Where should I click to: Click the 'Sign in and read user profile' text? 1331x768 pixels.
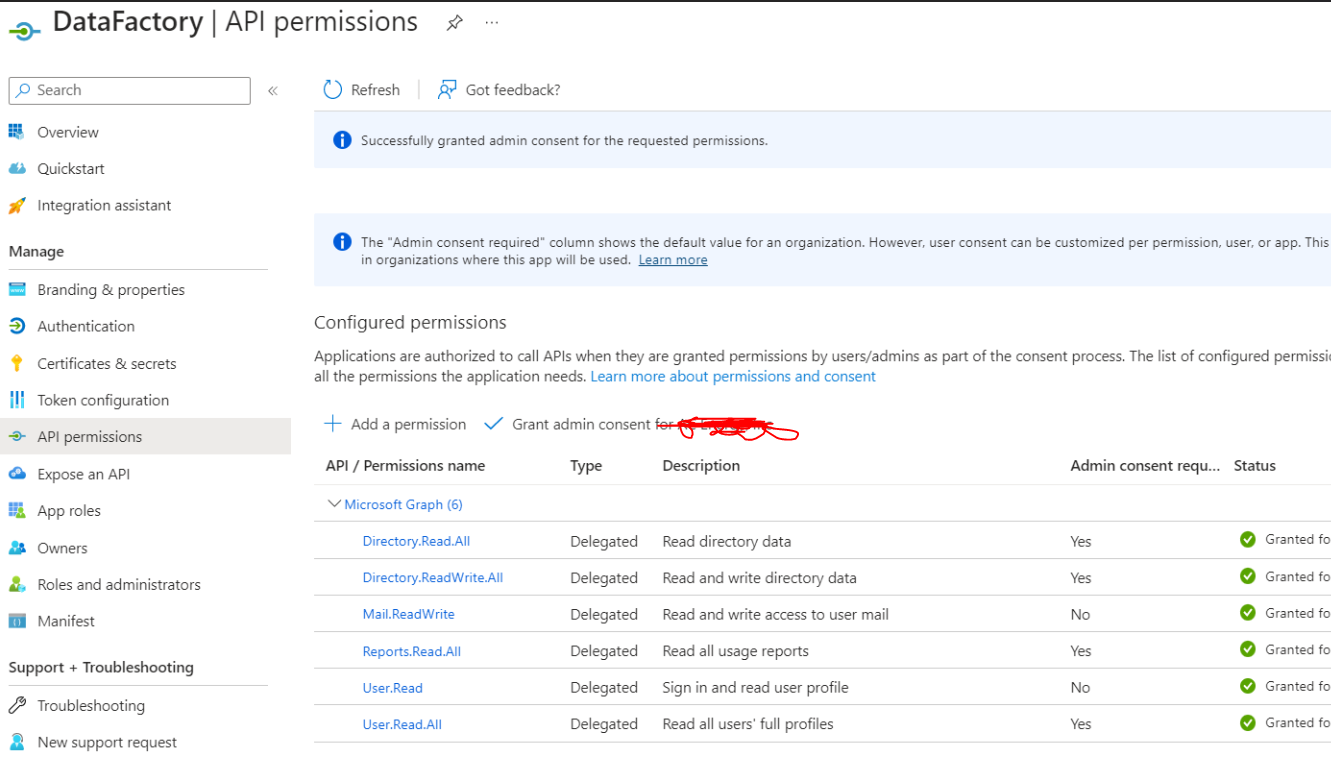755,688
